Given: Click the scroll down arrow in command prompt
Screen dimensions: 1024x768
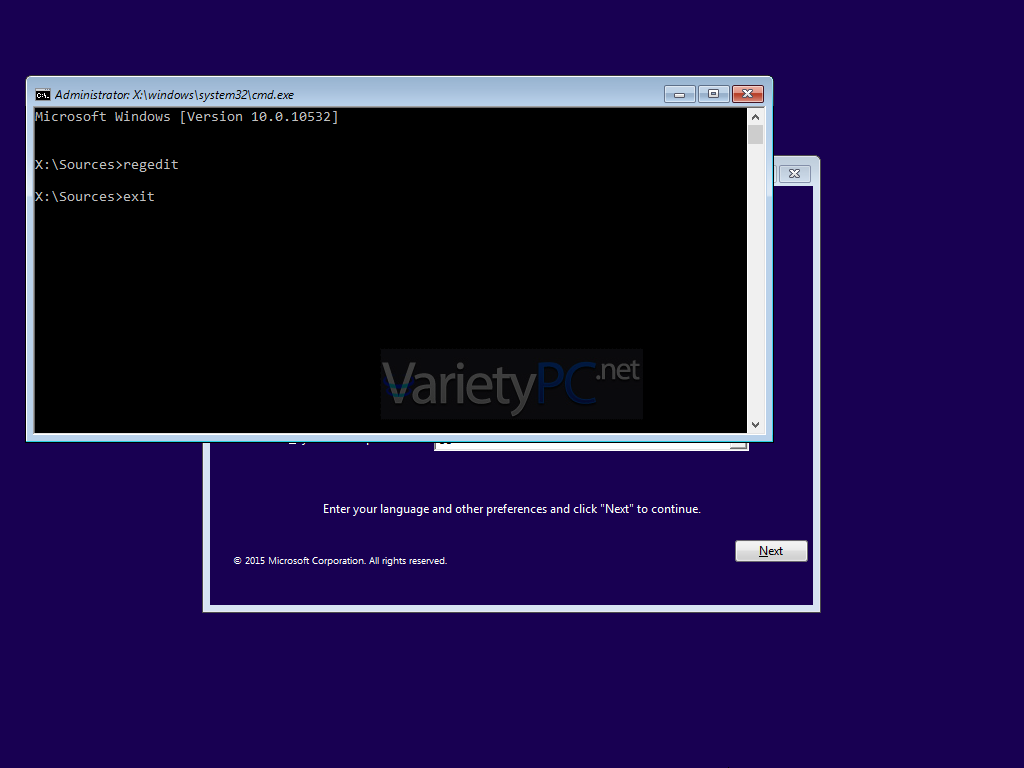Looking at the screenshot, I should pos(756,424).
